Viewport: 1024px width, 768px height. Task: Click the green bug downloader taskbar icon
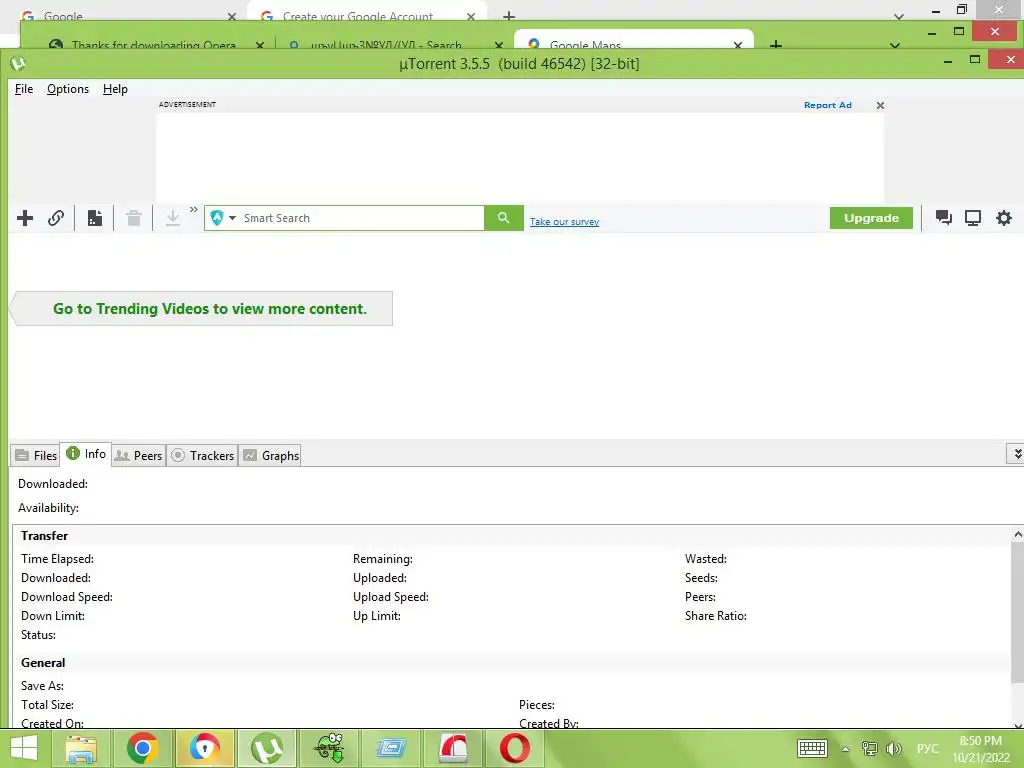pos(330,748)
